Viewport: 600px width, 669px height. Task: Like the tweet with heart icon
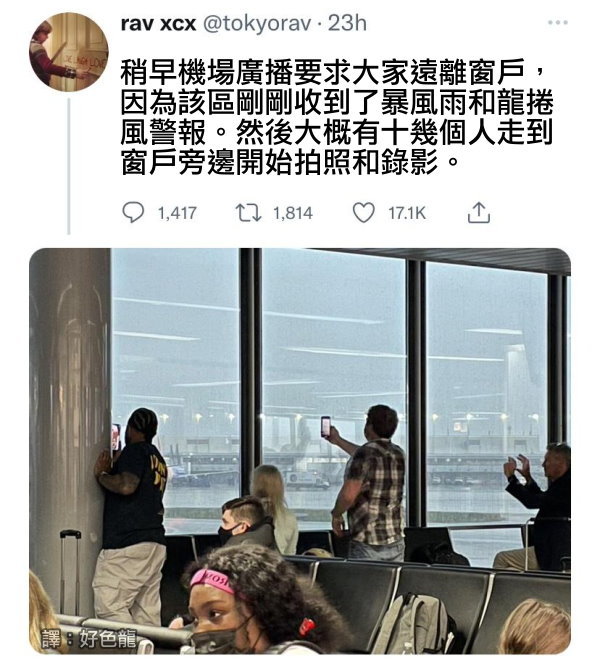(x=364, y=212)
